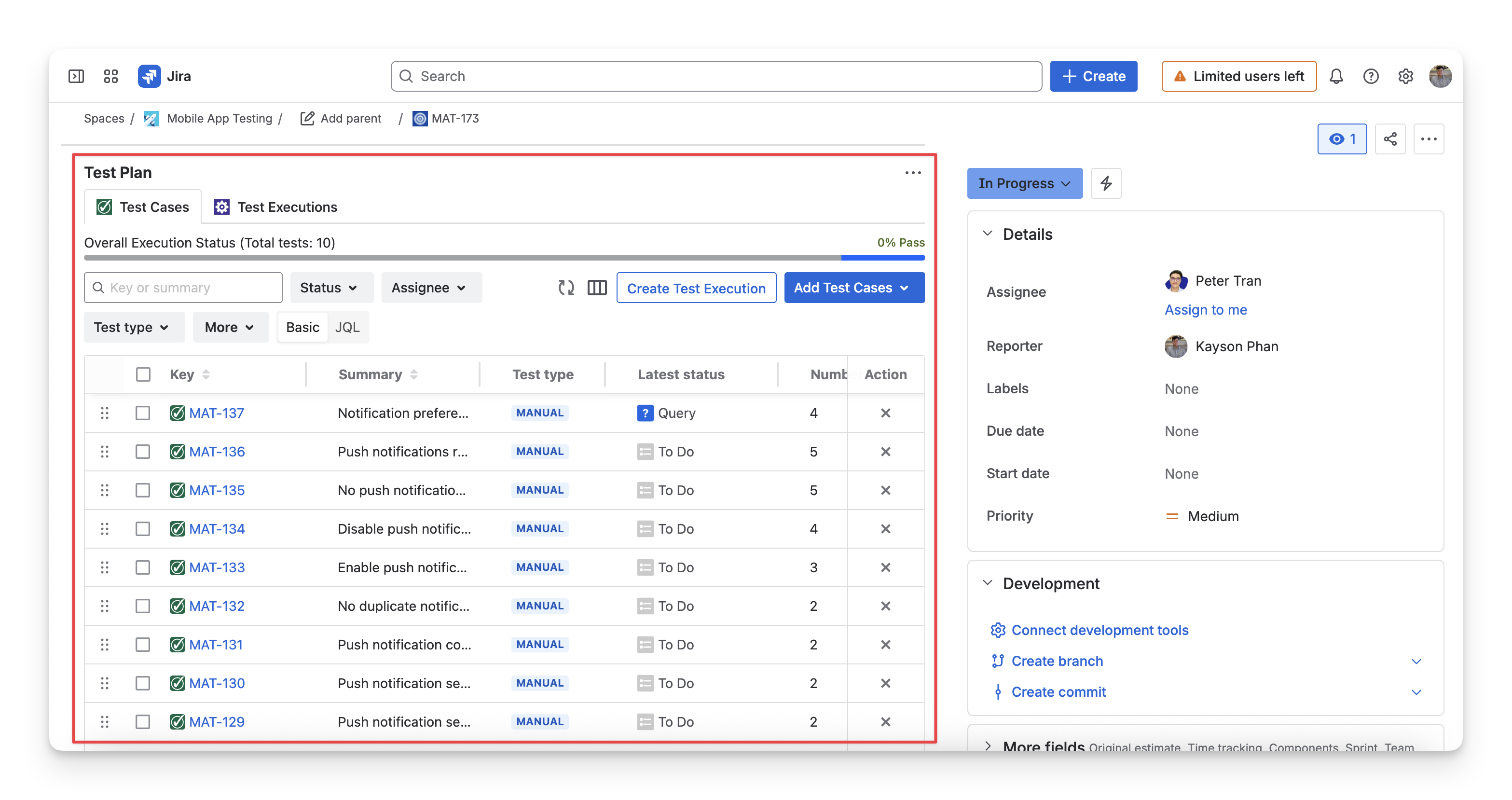Open the app switcher grid icon

pos(111,76)
